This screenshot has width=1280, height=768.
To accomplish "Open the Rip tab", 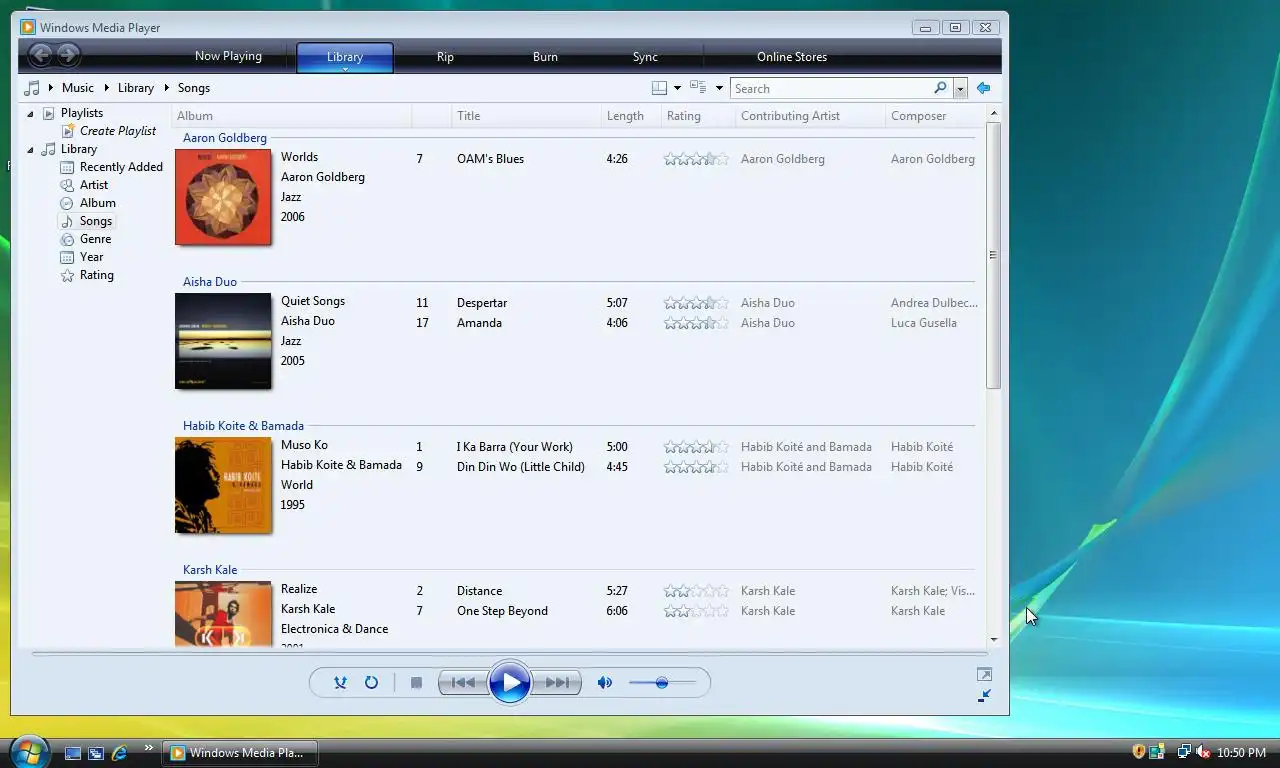I will tap(445, 57).
